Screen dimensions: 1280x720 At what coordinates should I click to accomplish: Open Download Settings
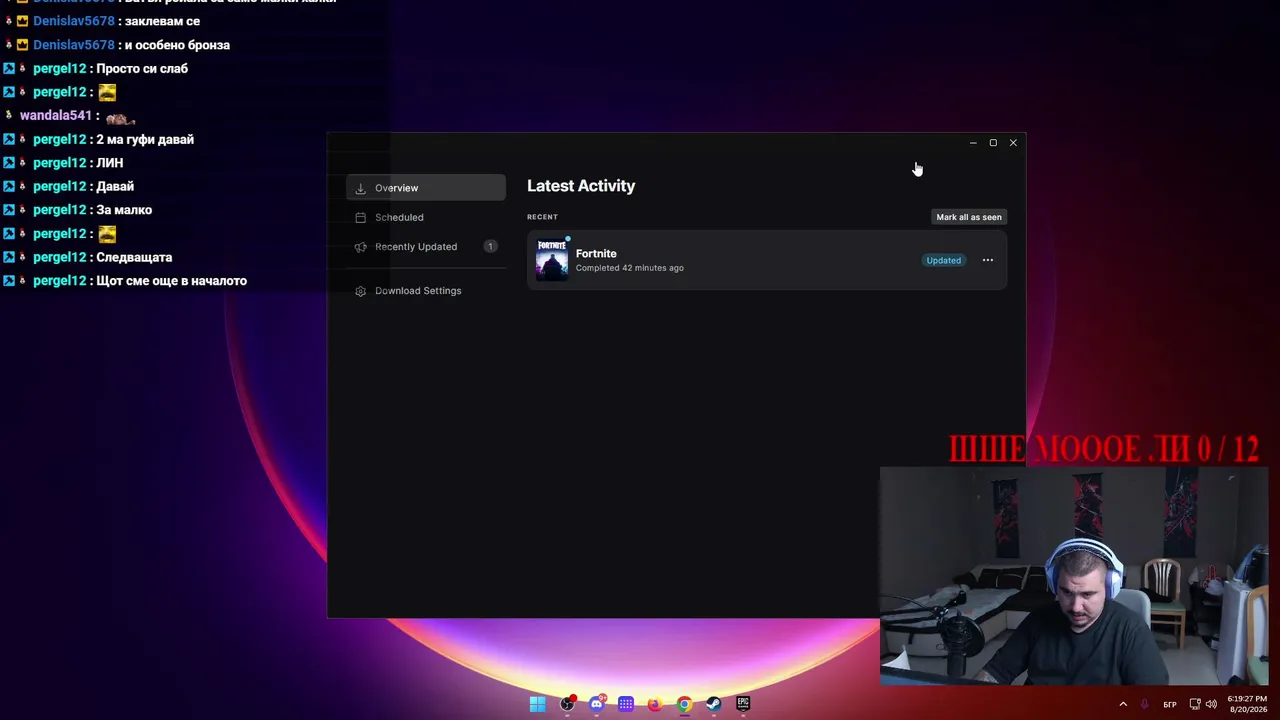click(x=426, y=291)
